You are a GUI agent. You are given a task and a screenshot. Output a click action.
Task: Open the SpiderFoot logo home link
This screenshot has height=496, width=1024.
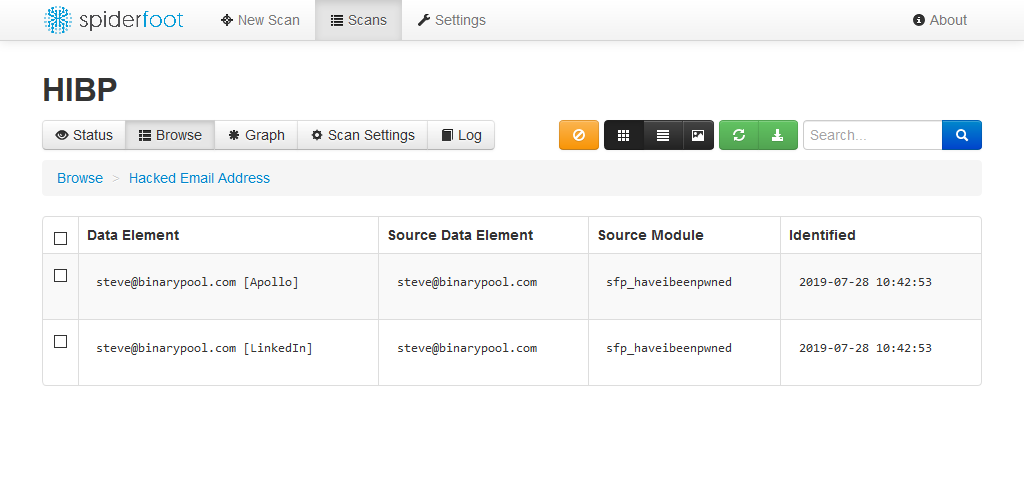tap(114, 20)
